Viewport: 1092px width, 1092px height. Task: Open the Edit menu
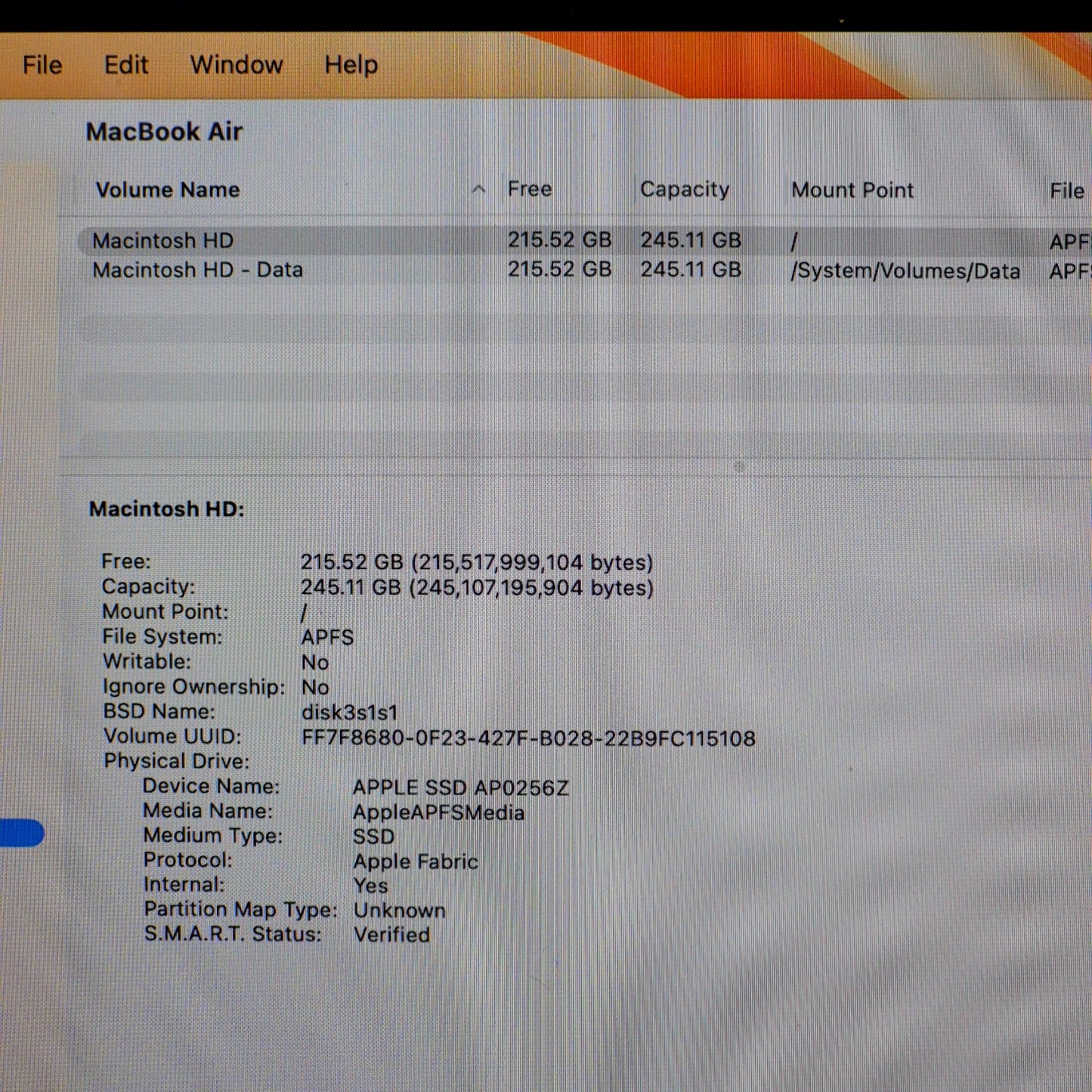tap(125, 65)
